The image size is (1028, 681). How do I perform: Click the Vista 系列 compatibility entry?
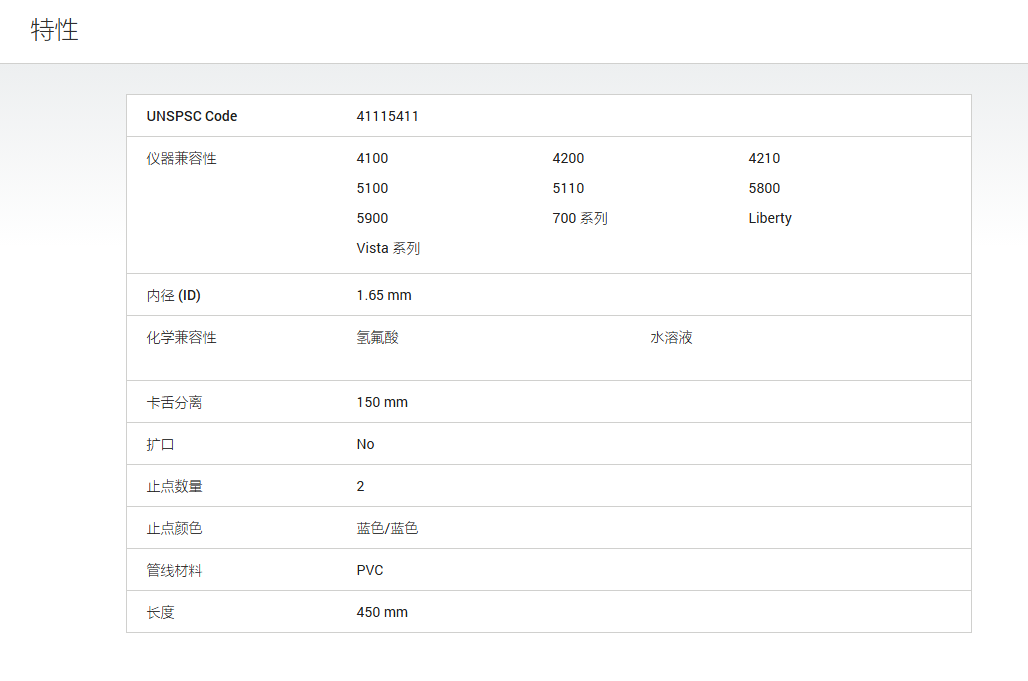[x=388, y=248]
